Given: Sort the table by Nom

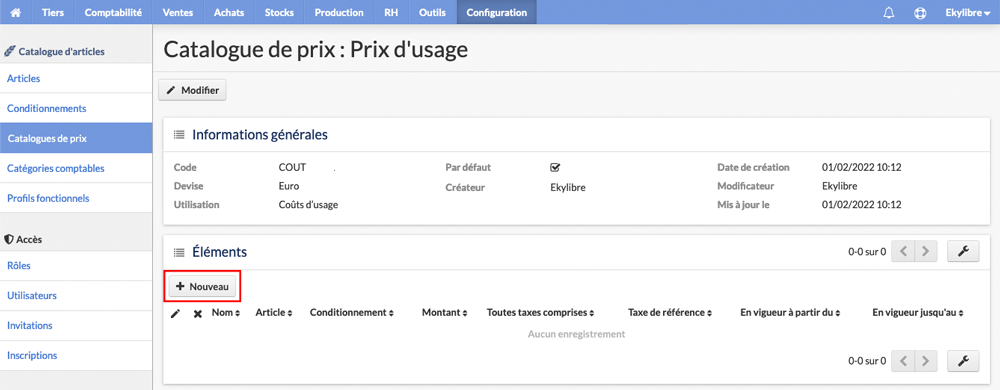Looking at the screenshot, I should pos(226,313).
